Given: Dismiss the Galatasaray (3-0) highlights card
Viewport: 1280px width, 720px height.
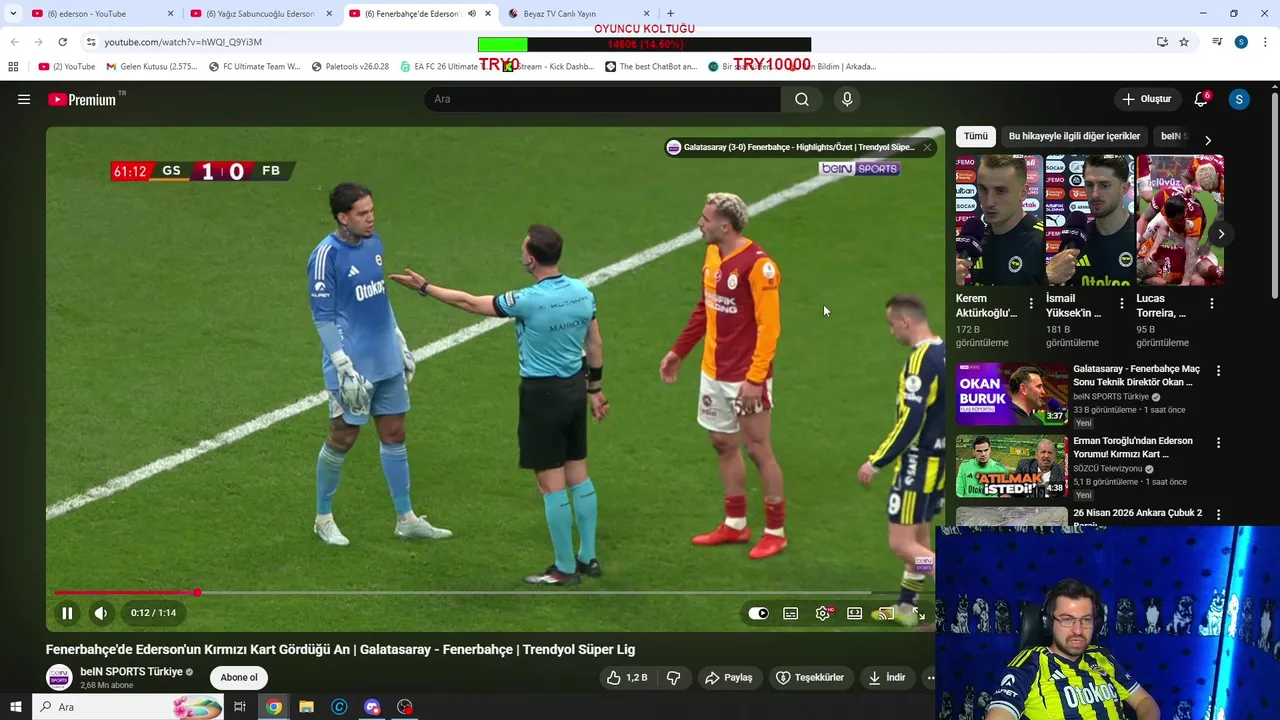Looking at the screenshot, I should [x=927, y=147].
